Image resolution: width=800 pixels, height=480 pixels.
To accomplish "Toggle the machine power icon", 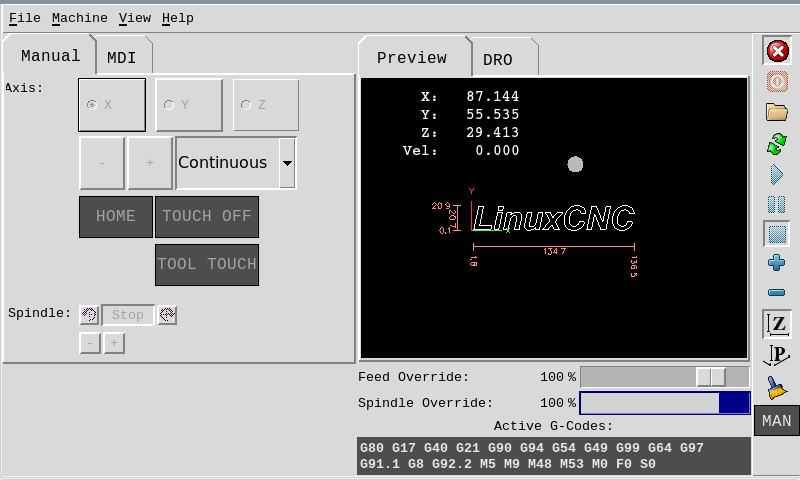I will [x=778, y=82].
